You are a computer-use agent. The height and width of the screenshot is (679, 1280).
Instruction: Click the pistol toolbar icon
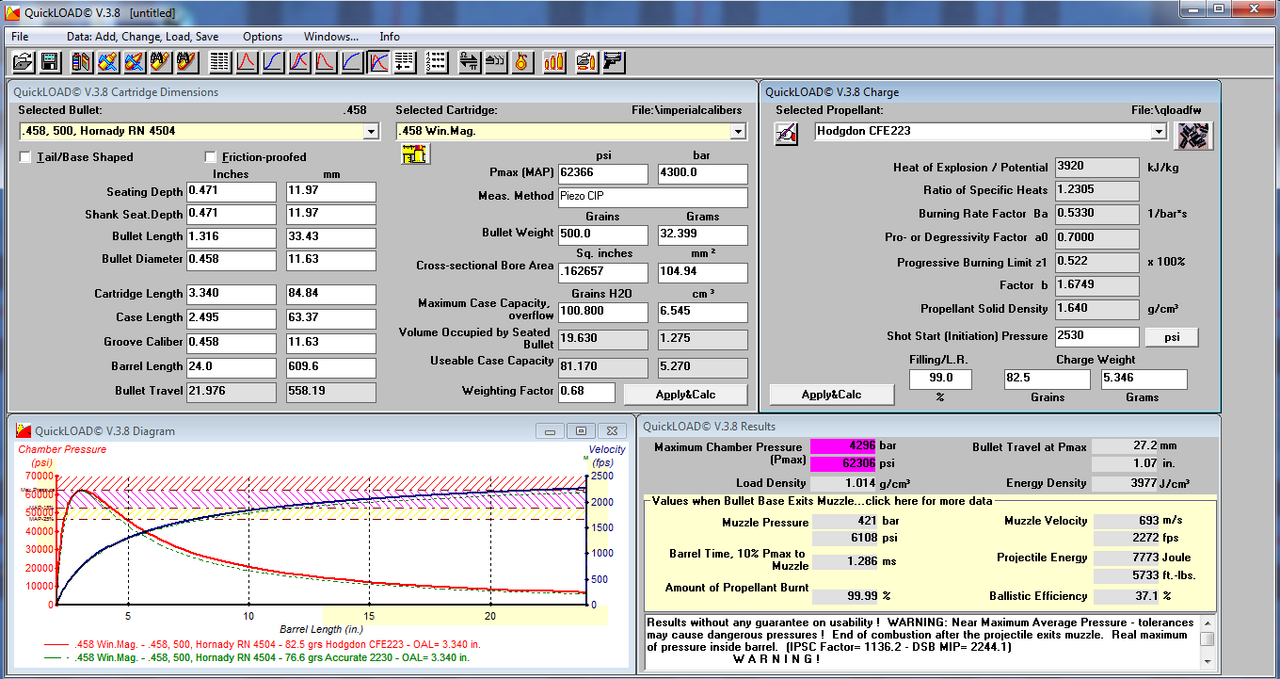[x=613, y=62]
